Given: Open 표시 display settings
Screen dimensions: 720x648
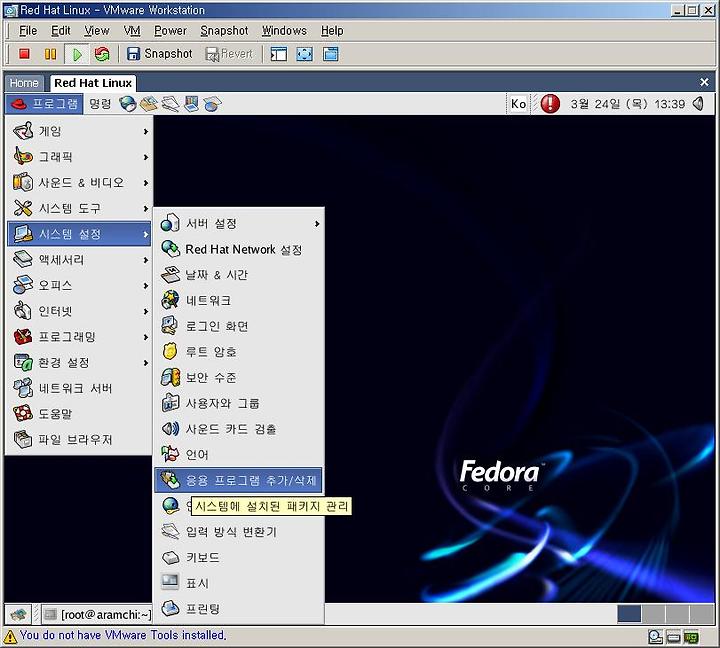Looking at the screenshot, I should click(x=239, y=584).
